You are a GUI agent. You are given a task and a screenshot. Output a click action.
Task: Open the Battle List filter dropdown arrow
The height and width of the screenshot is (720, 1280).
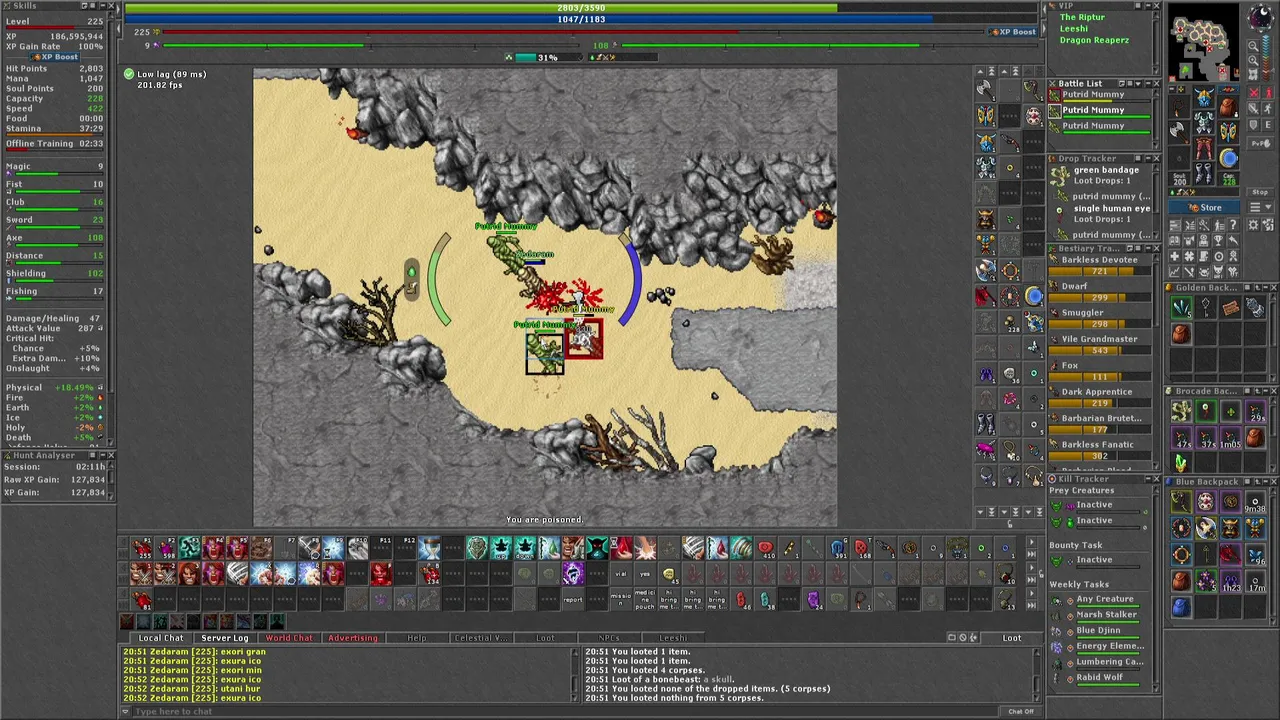click(1138, 84)
